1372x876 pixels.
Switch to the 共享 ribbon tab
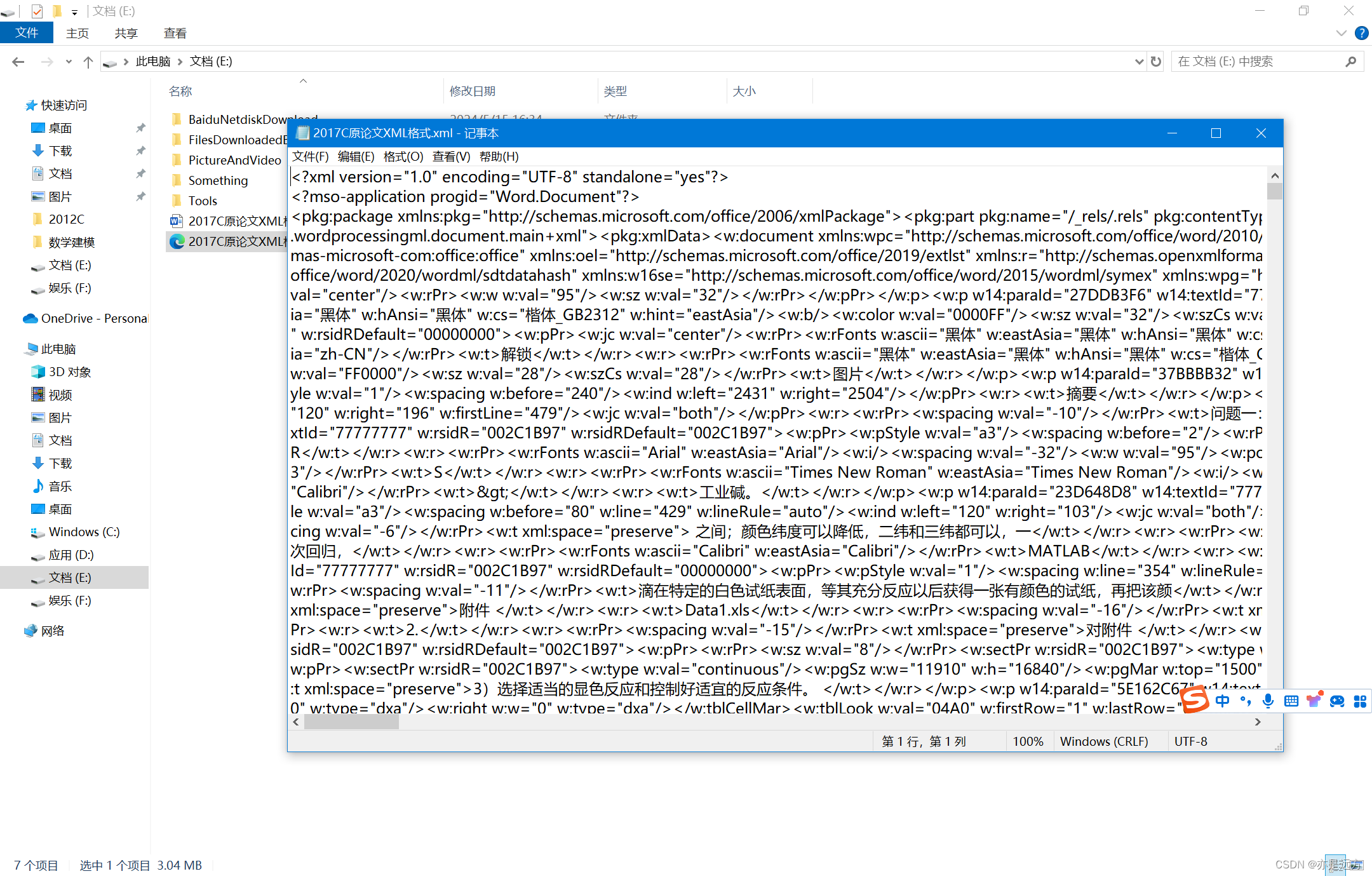coord(126,33)
